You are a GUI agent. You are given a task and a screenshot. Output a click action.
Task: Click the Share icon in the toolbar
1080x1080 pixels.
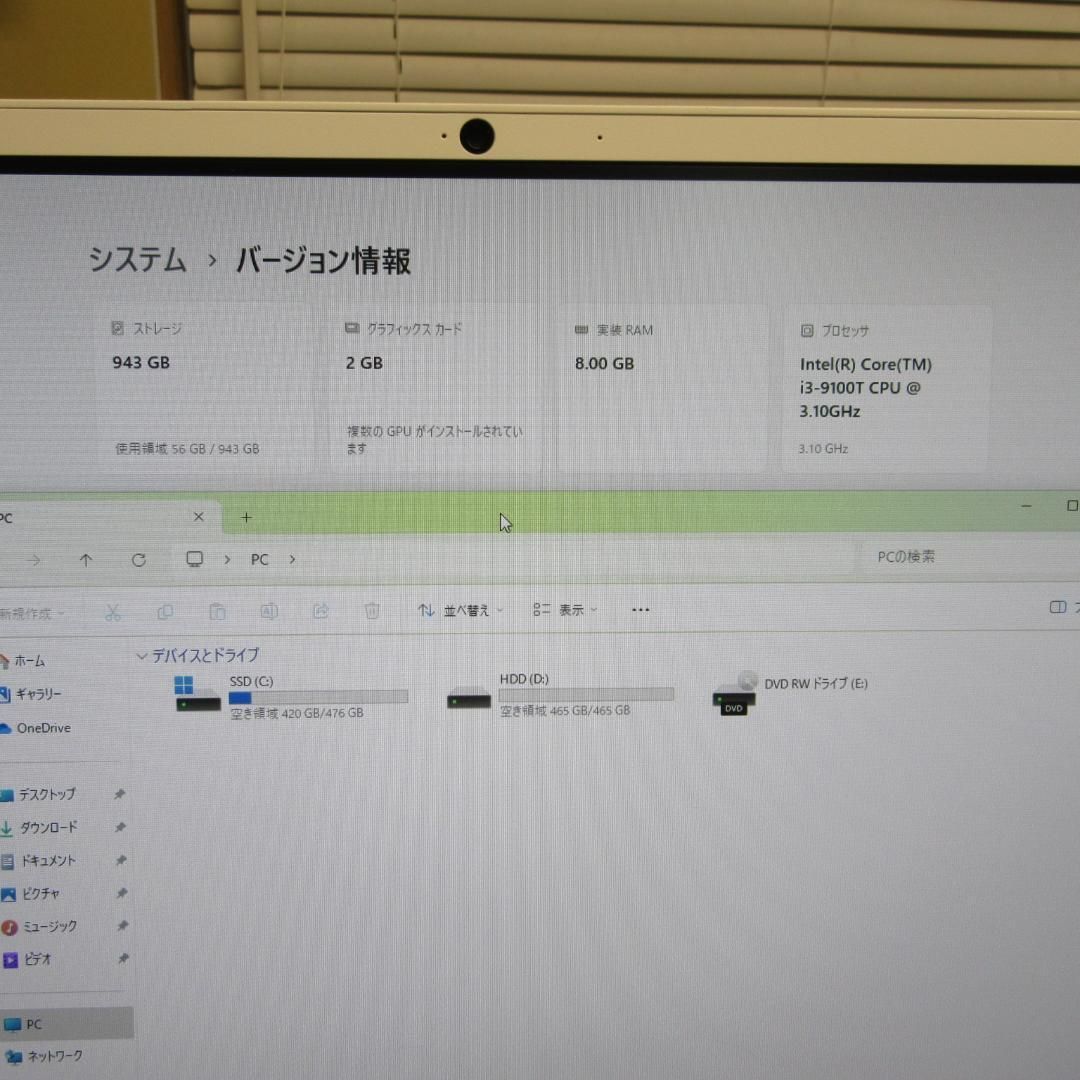coord(321,610)
